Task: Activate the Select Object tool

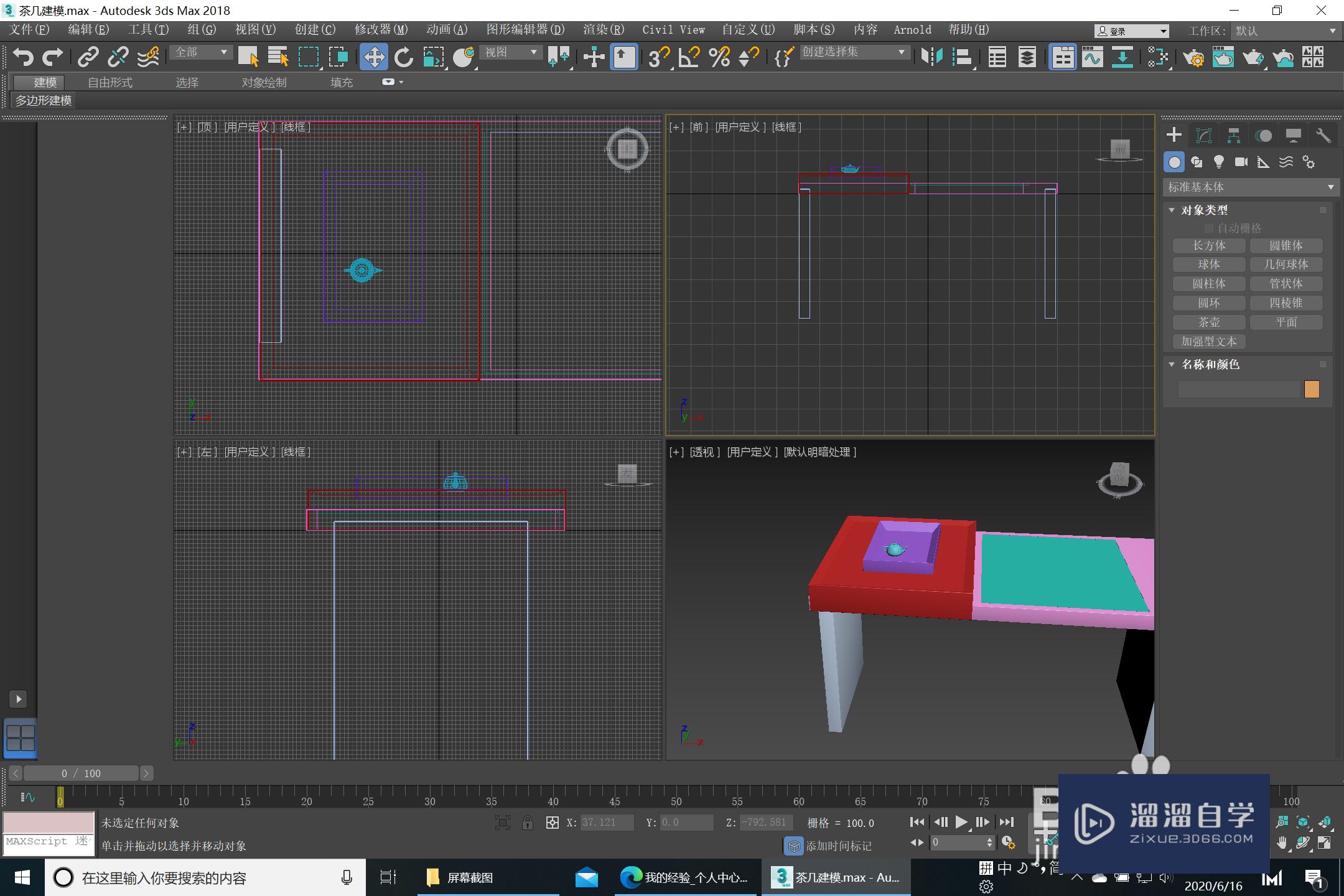Action: (x=248, y=57)
